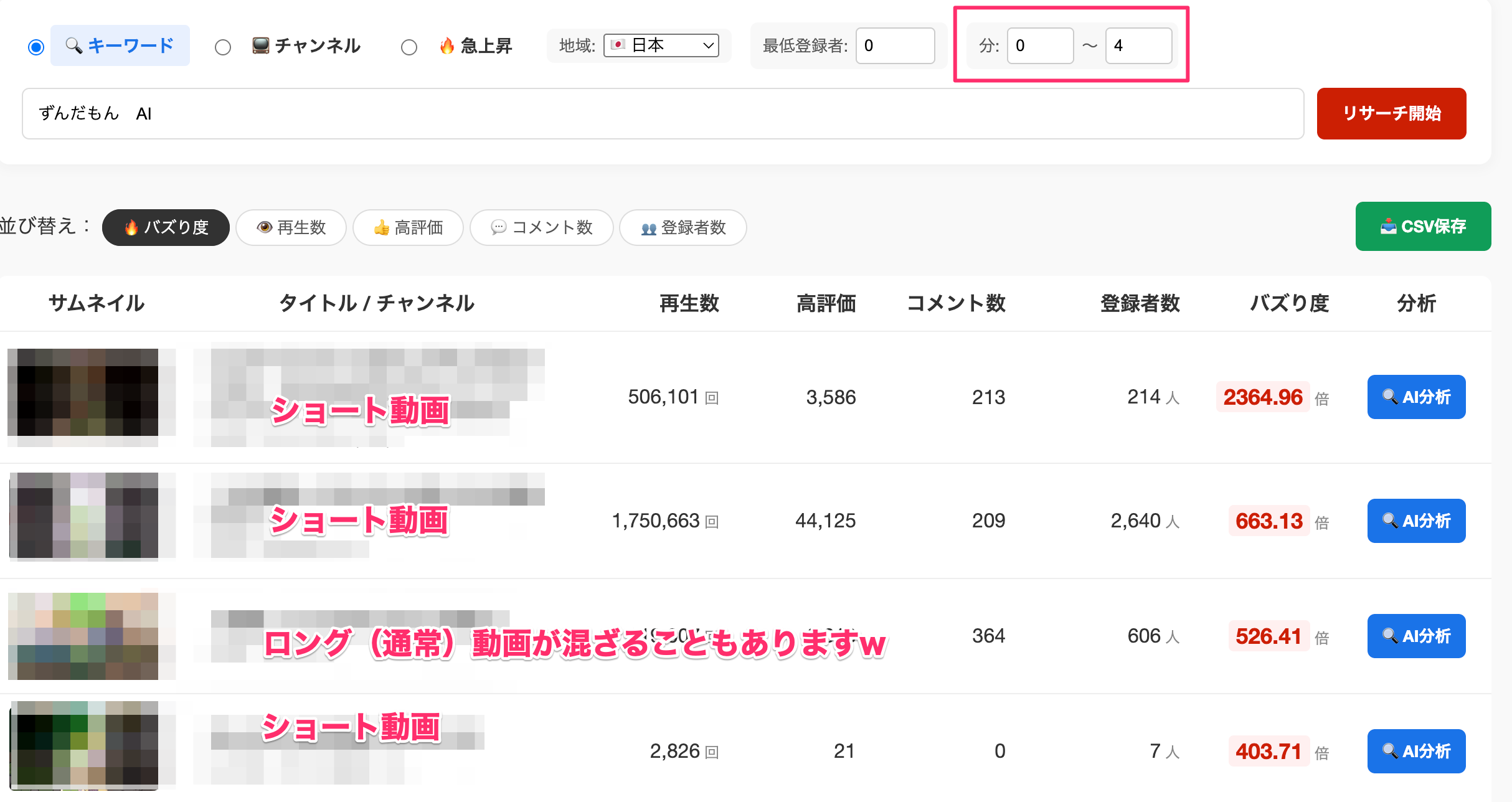The height and width of the screenshot is (802, 1512).
Task: Sort by バズり度 flame tab
Action: pyautogui.click(x=166, y=227)
